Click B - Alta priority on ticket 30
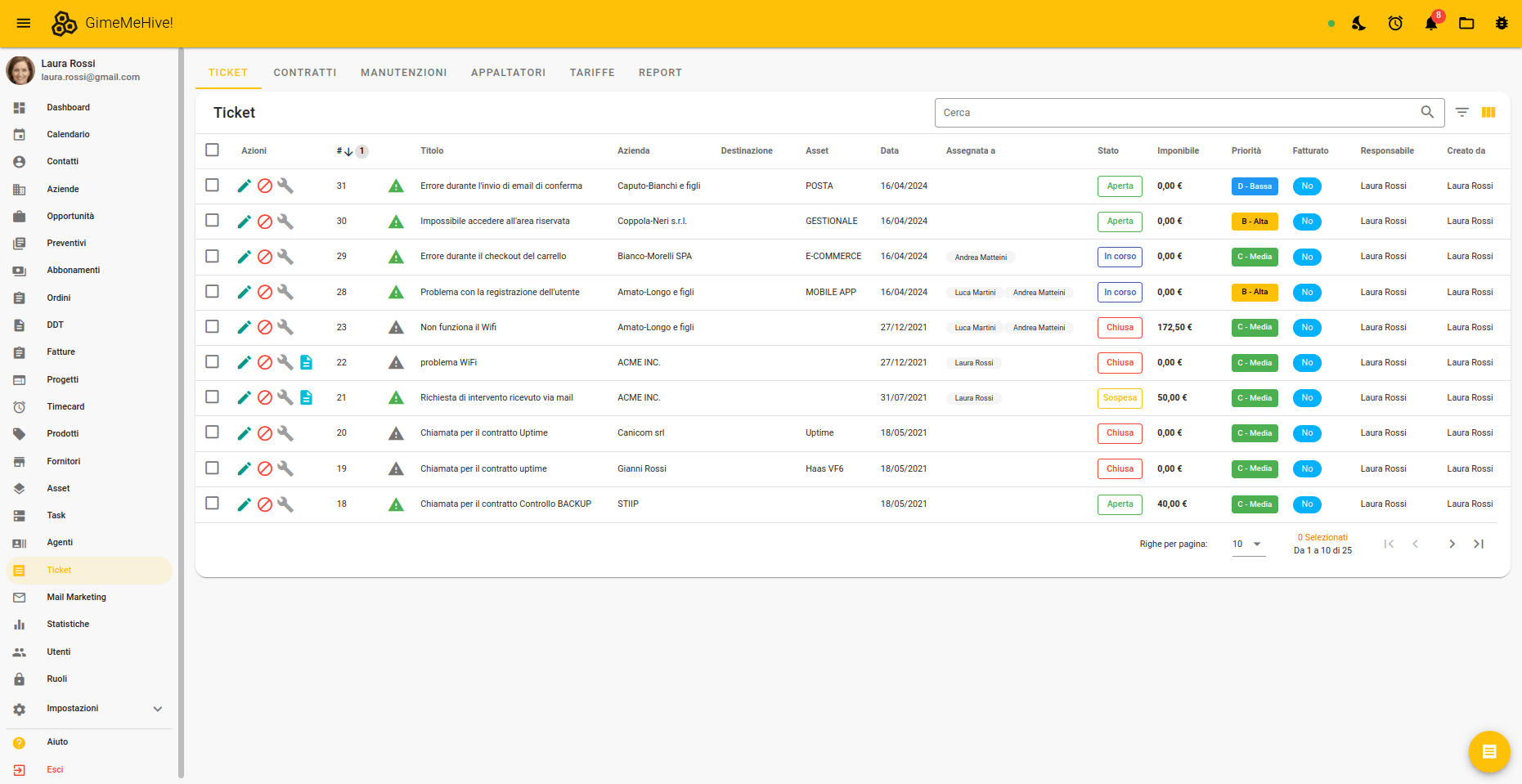This screenshot has width=1522, height=784. tap(1255, 222)
